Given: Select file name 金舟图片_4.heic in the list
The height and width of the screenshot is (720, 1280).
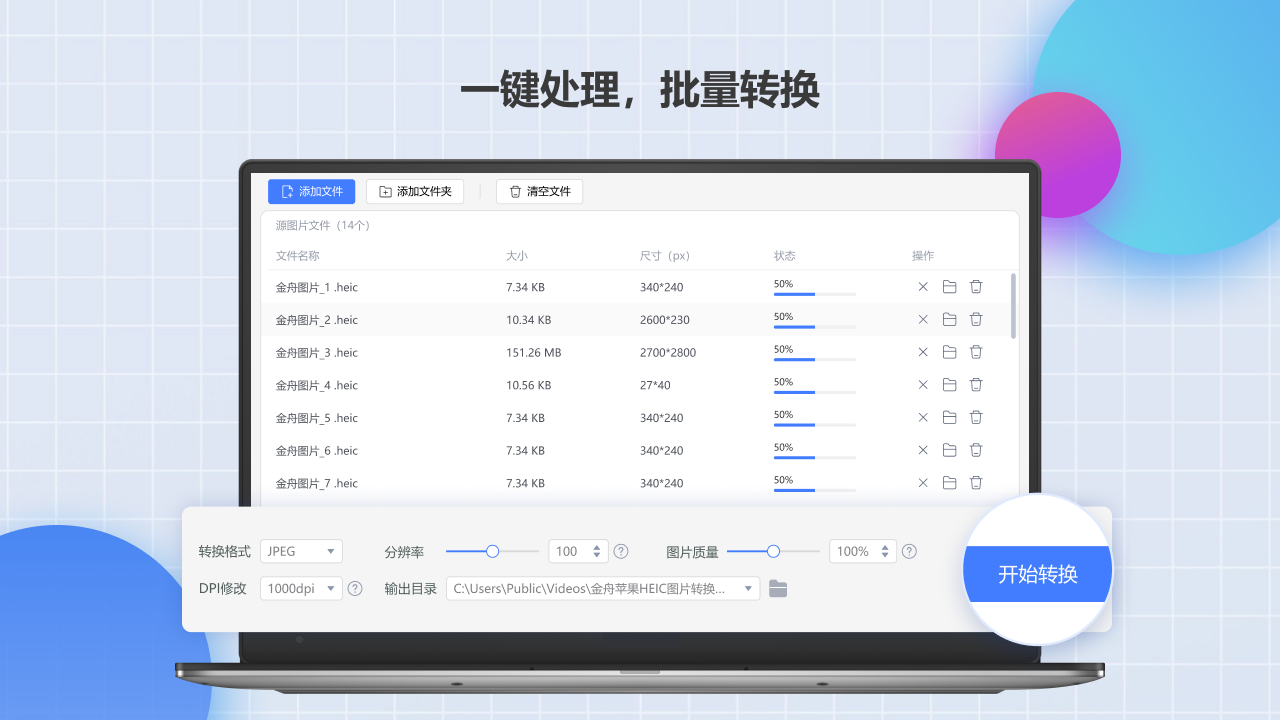Looking at the screenshot, I should point(316,385).
